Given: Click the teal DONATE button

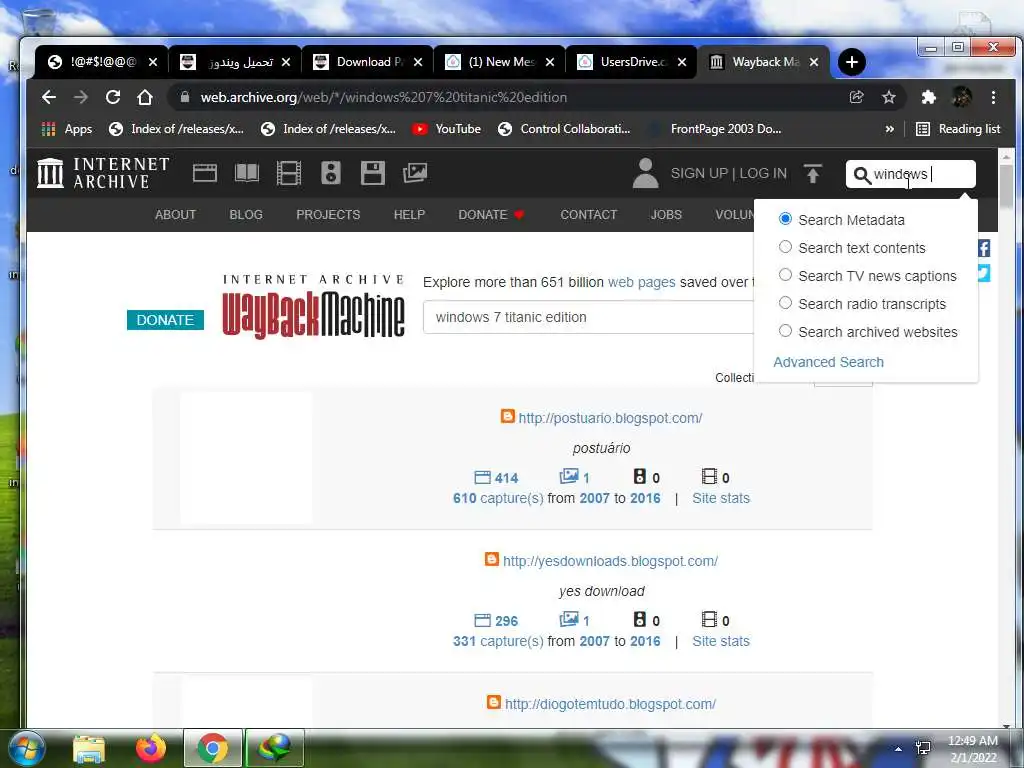Looking at the screenshot, I should pos(165,320).
